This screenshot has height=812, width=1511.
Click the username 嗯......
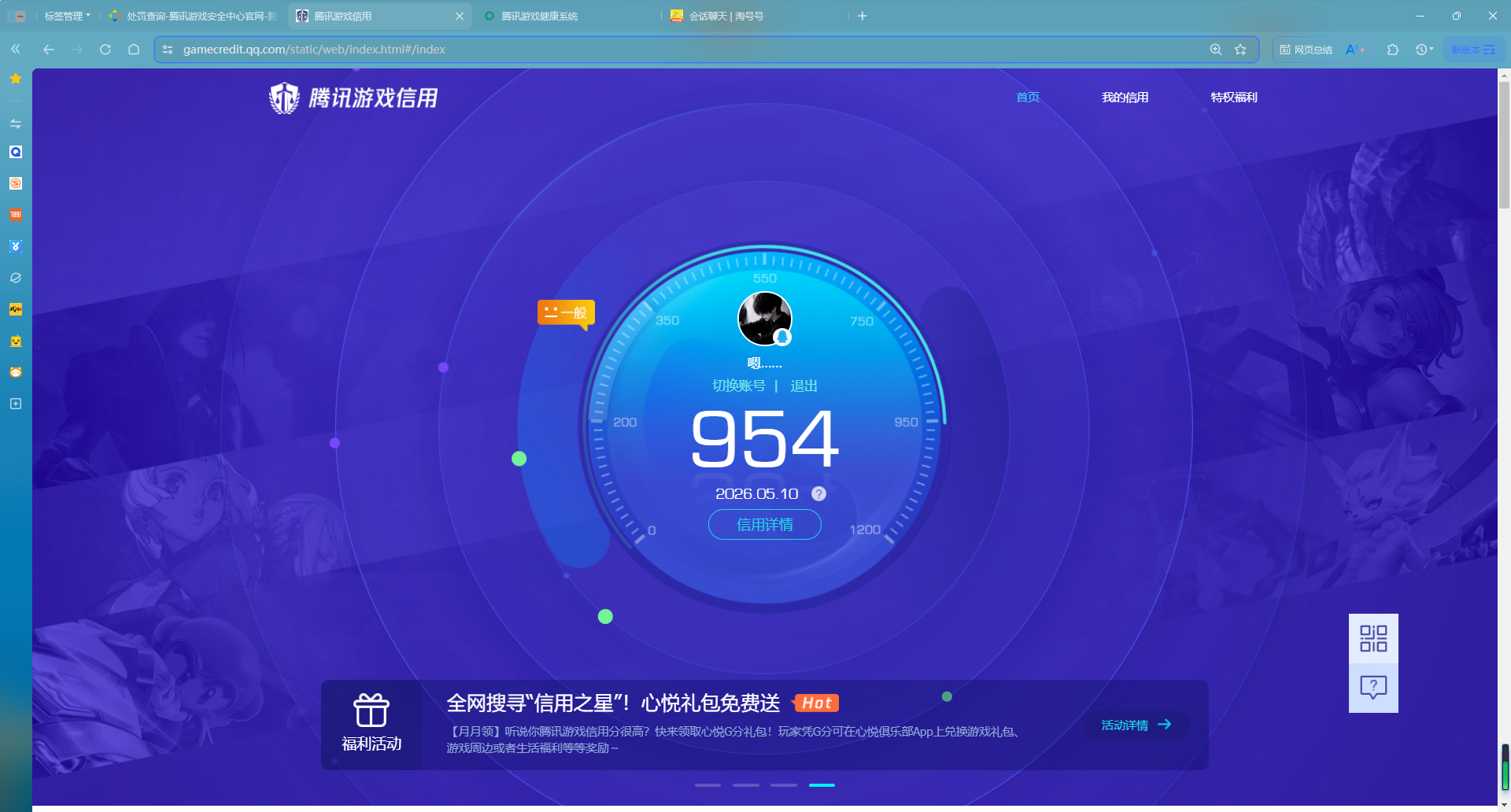[x=764, y=363]
